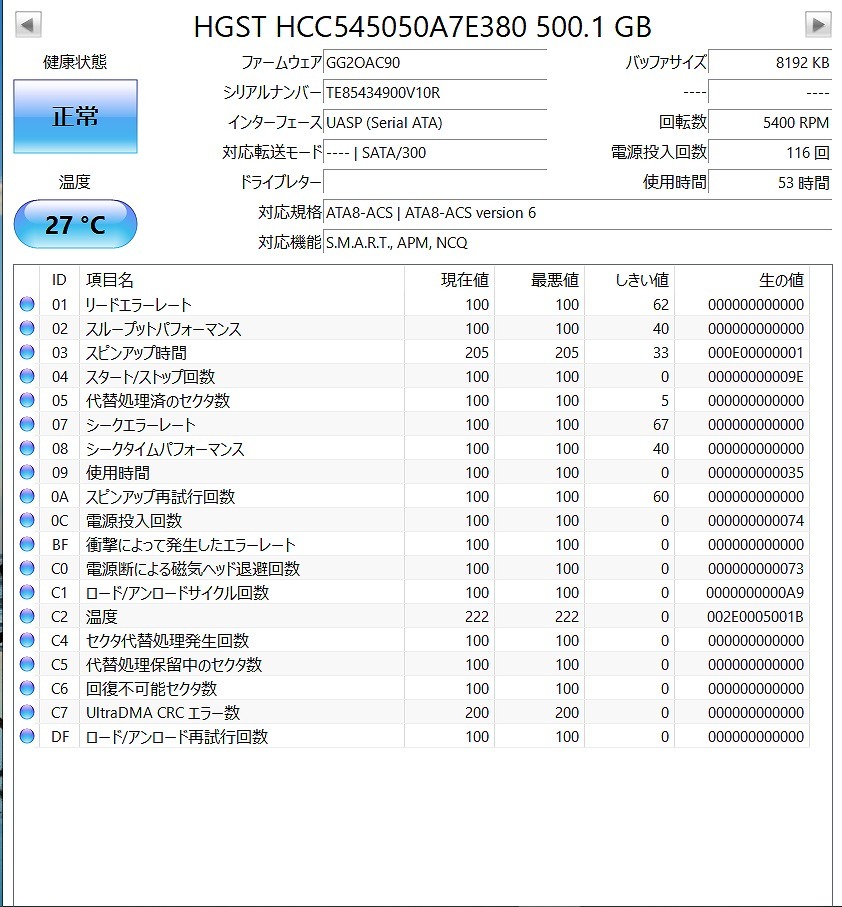The height and width of the screenshot is (907, 842).
Task: Click the ID column header
Action: tap(59, 281)
